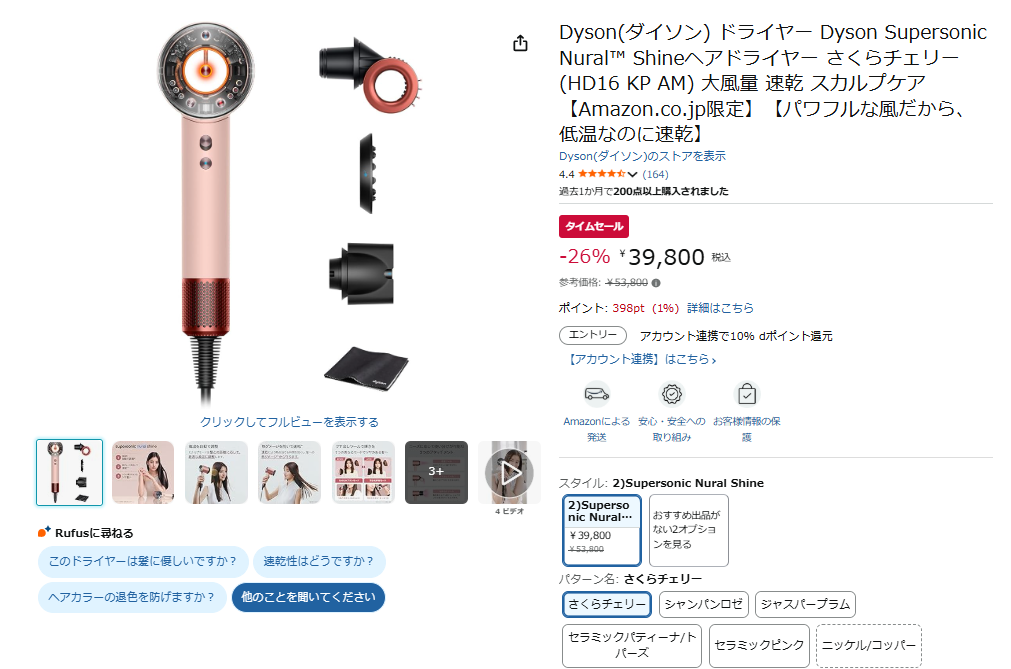1011x669 pixels.
Task: Open the アカウント連携 はこちら link chevron
Action: point(714,360)
